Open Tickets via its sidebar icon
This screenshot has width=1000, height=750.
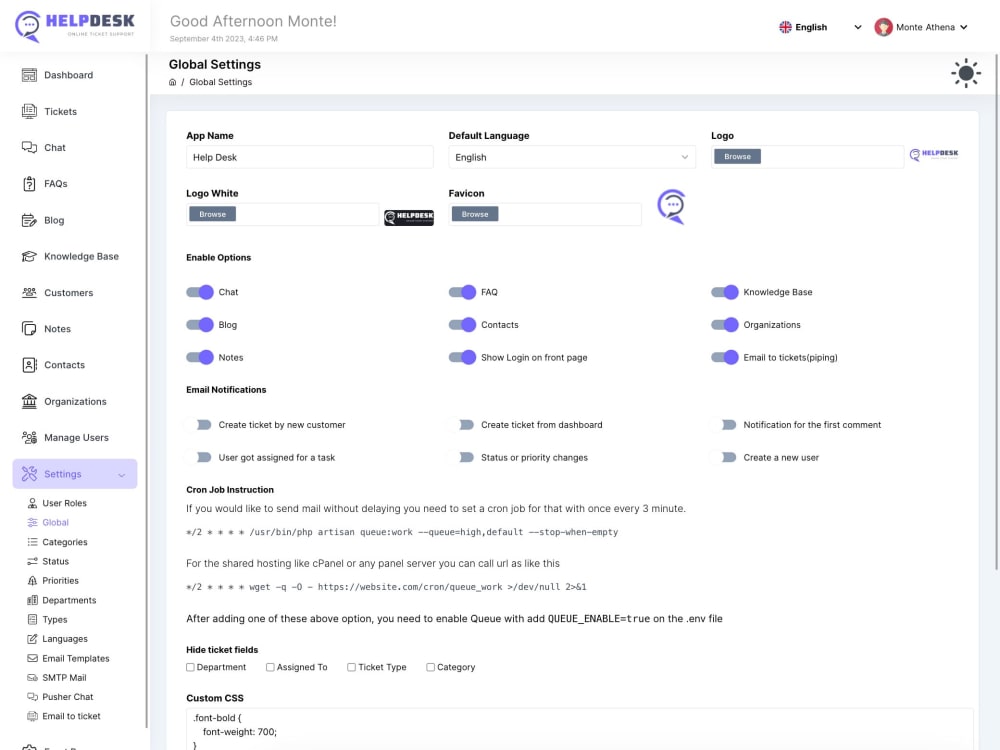click(x=29, y=112)
